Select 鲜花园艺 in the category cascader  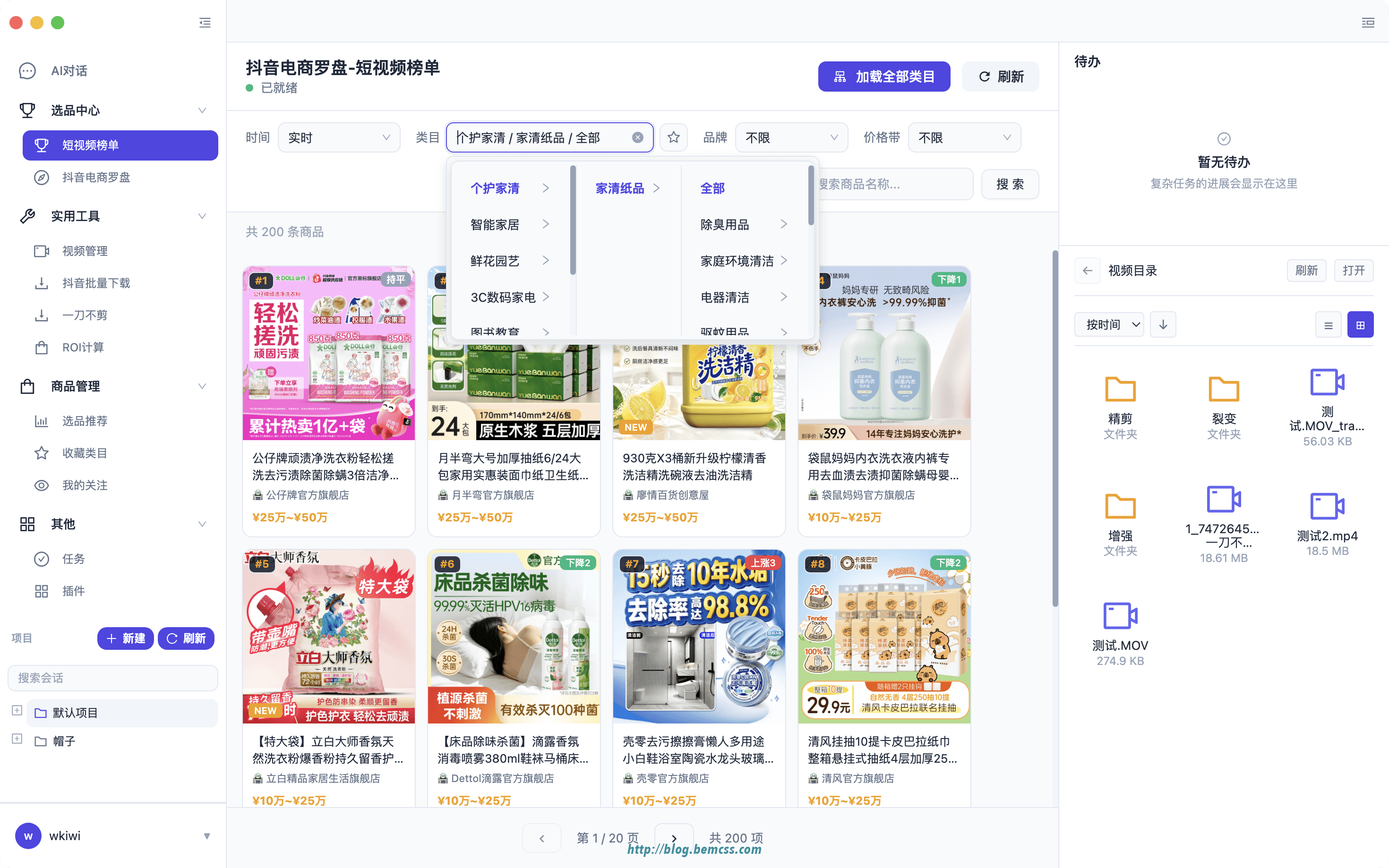pos(510,261)
